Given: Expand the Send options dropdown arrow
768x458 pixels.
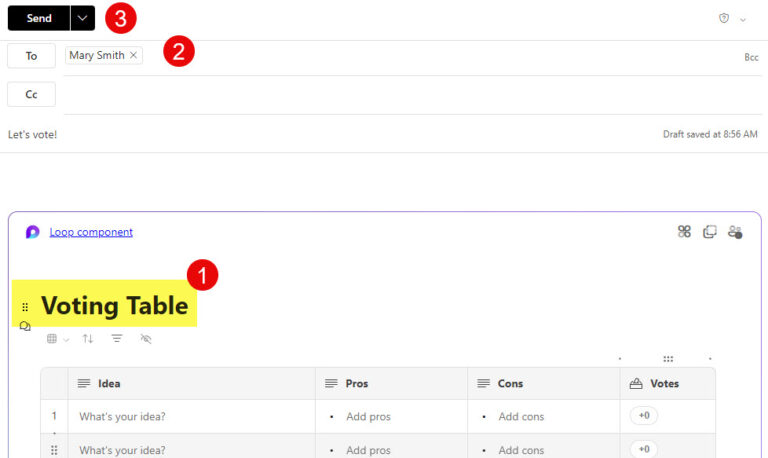Looking at the screenshot, I should [82, 18].
